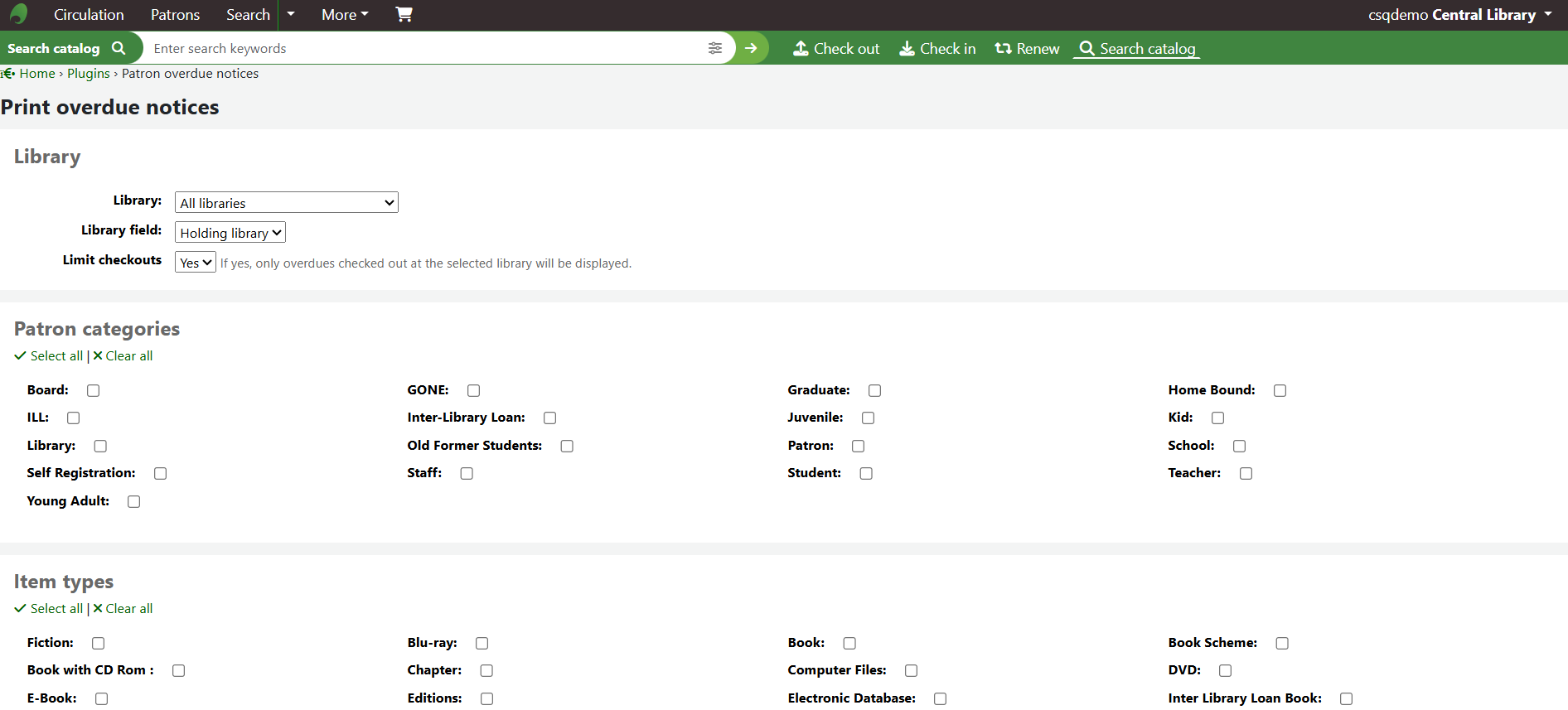
Task: Submit search with the green arrow button
Action: click(751, 48)
